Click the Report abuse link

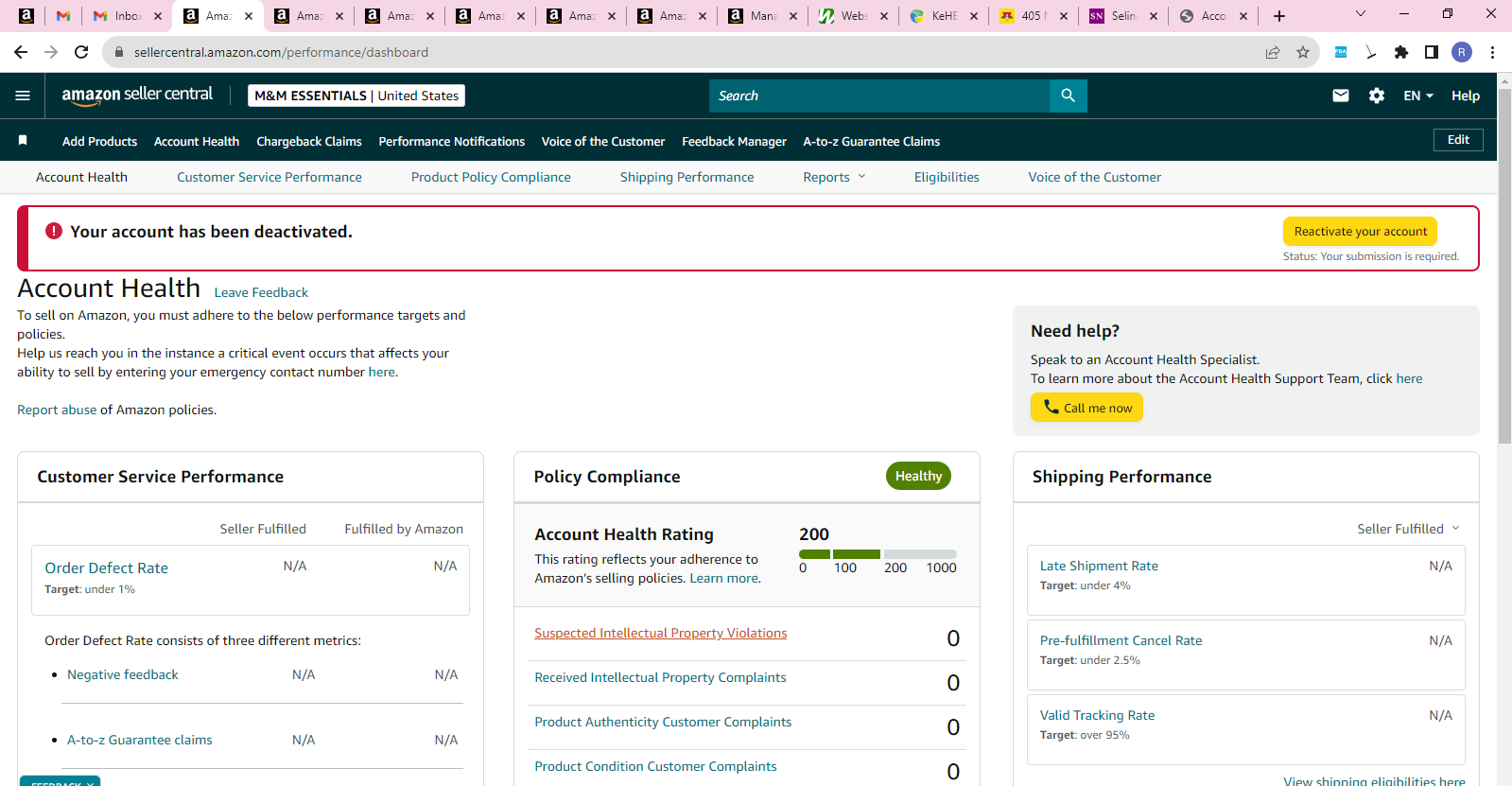coord(57,410)
